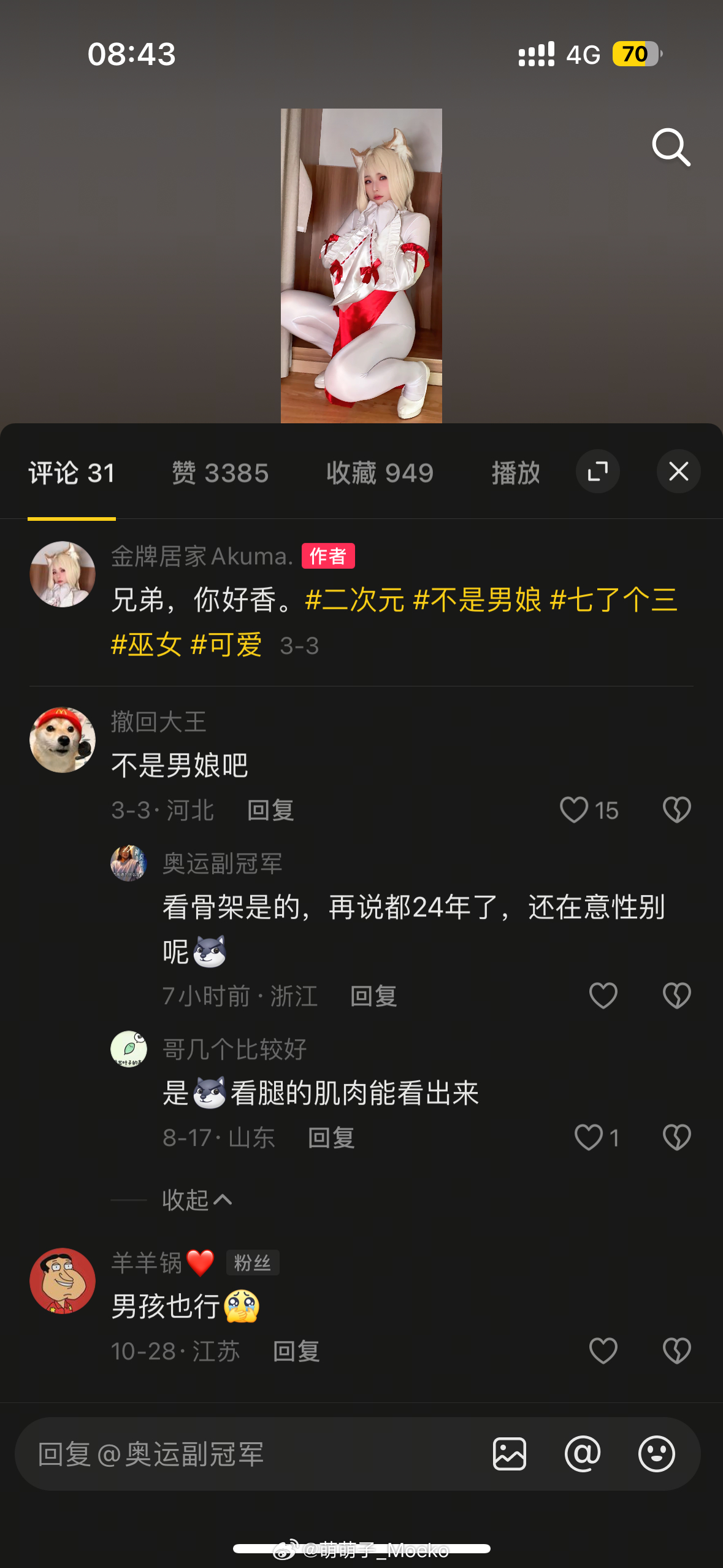Switch to 赞 3385 tab
723x1568 pixels.
[220, 473]
